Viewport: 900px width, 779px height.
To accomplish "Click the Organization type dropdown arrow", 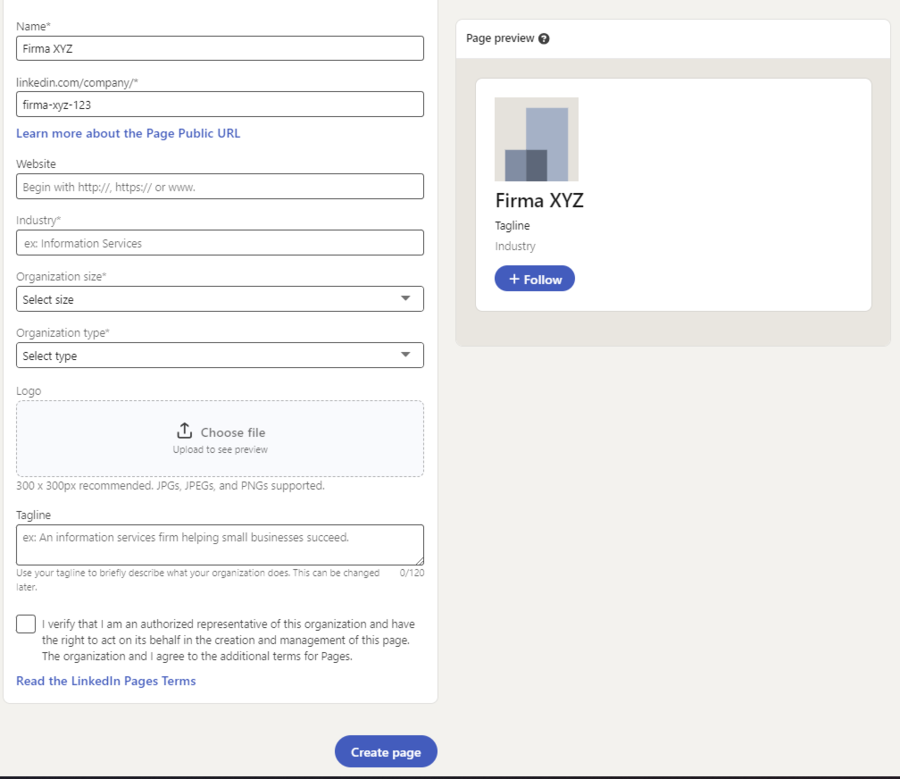I will 405,355.
